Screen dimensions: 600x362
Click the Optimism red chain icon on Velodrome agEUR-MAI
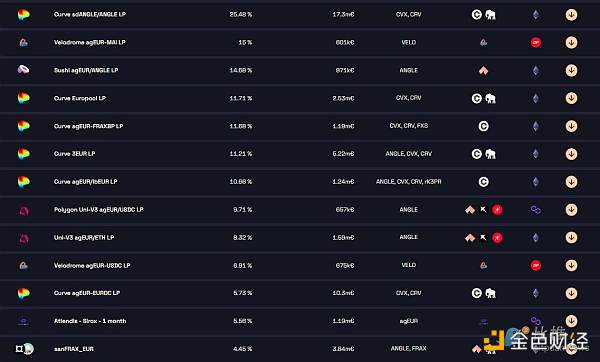coord(536,42)
